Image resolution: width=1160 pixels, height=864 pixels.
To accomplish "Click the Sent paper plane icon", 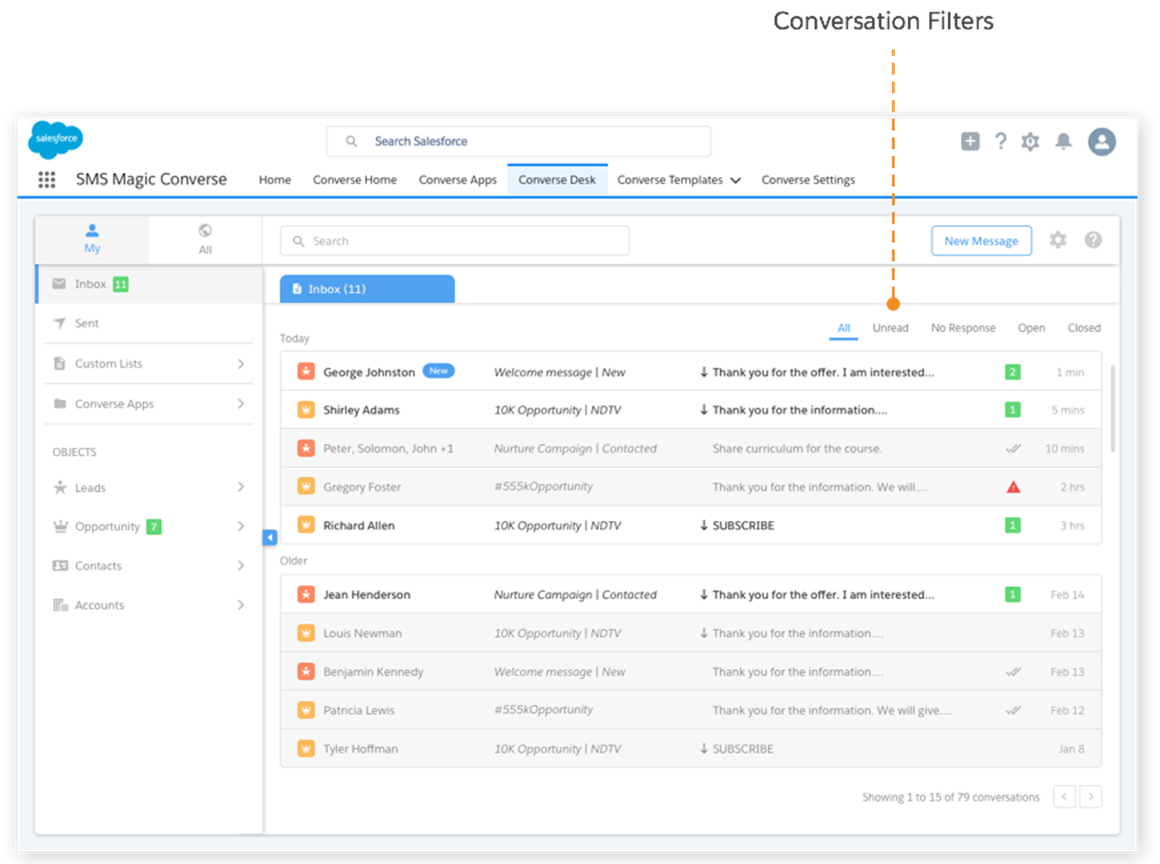I will pos(60,323).
